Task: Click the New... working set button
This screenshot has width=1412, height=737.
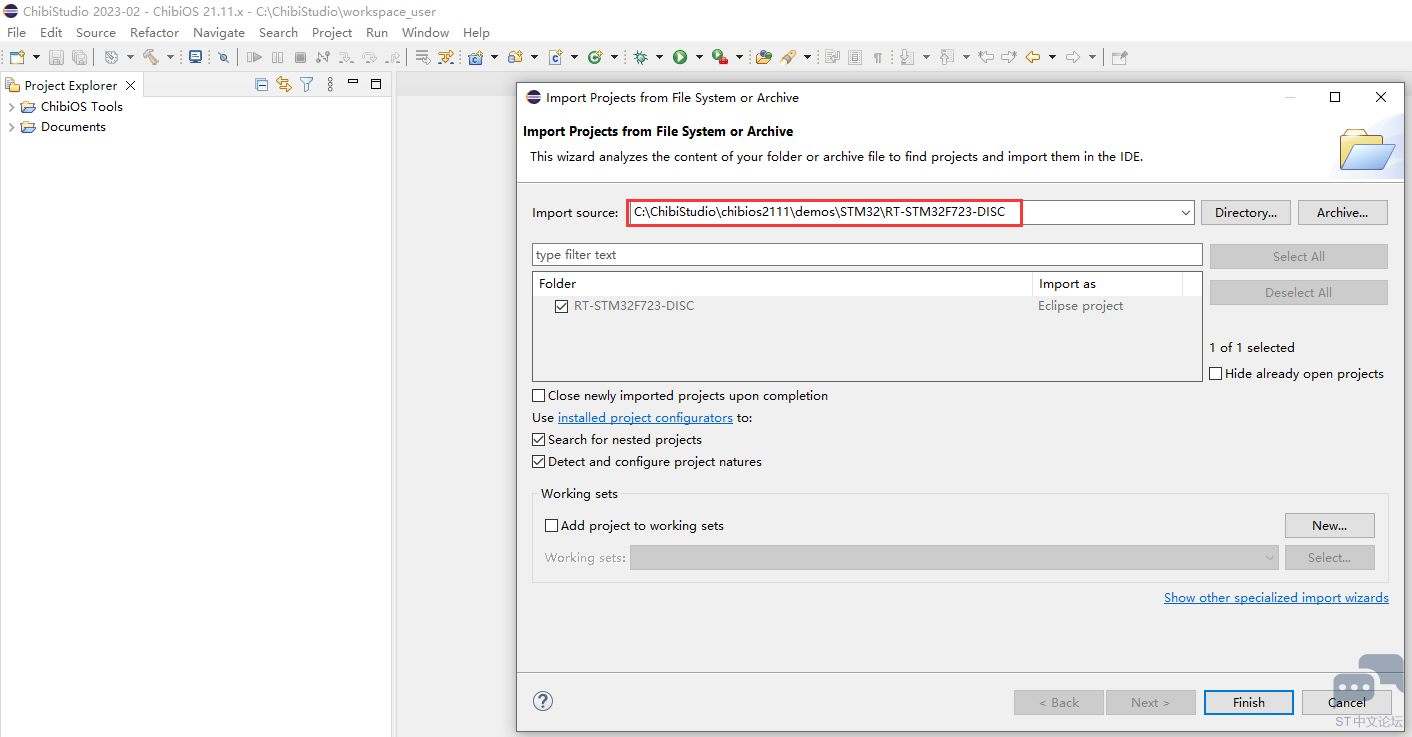Action: (x=1330, y=526)
